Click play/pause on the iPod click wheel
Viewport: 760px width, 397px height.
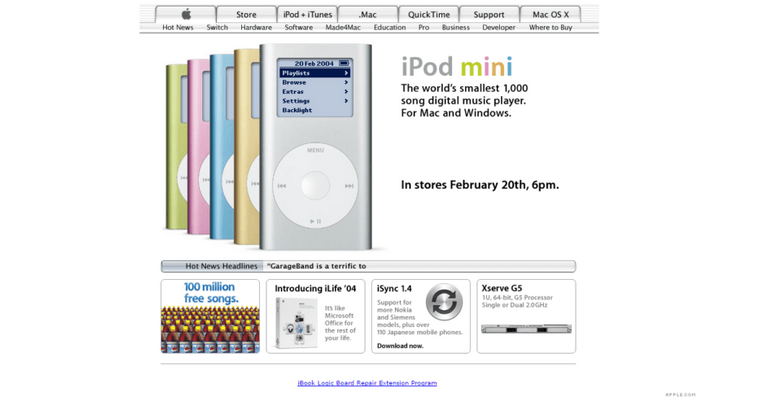[316, 222]
